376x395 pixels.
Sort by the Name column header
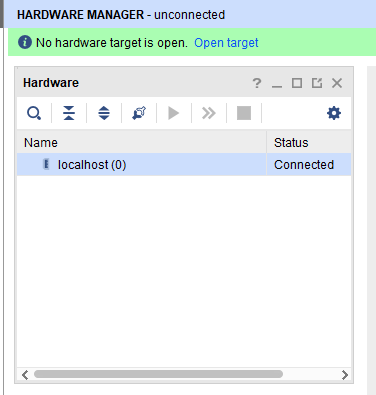pos(142,143)
